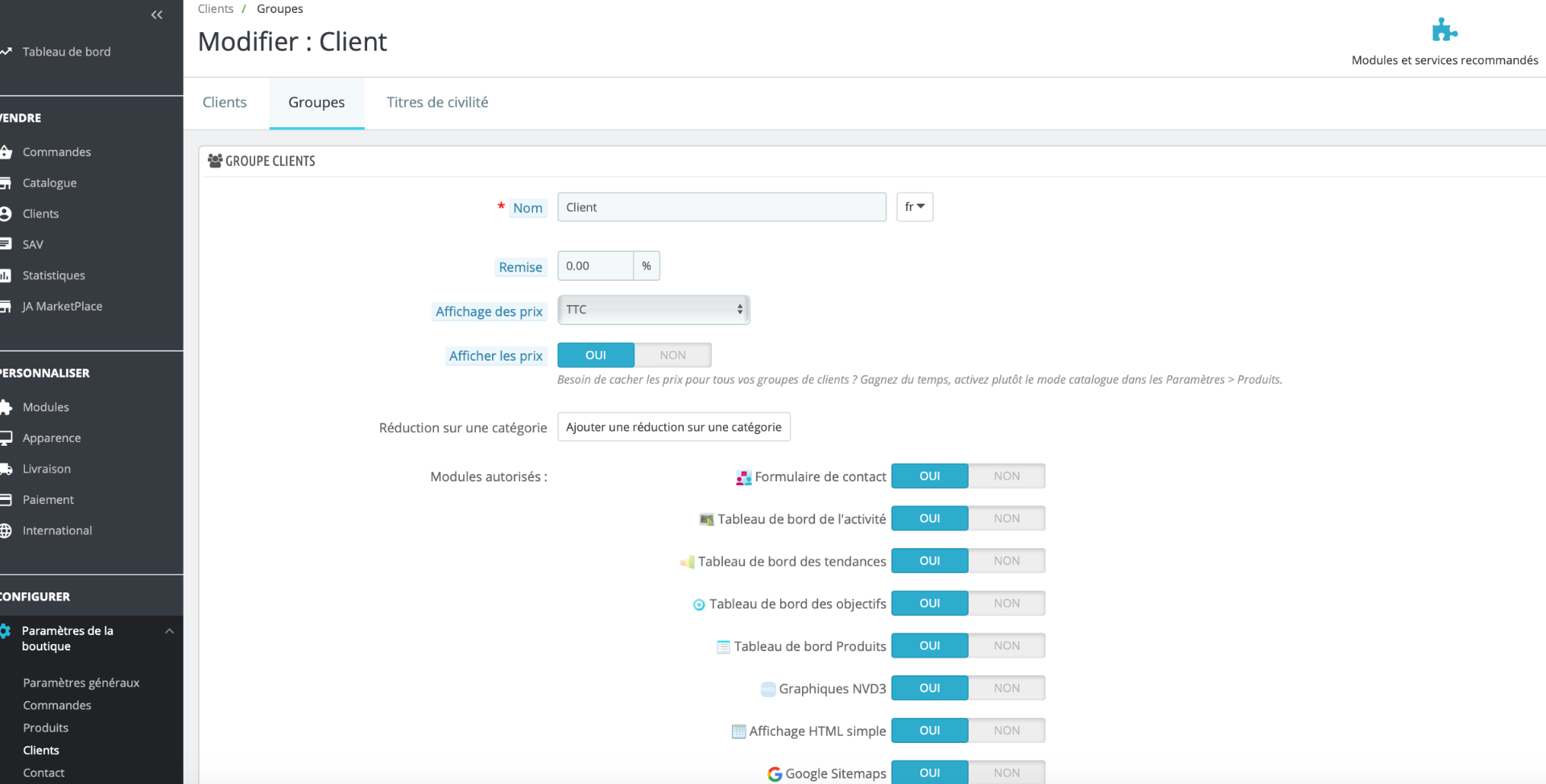Viewport: 1546px width, 784px height.
Task: Collapse the sidebar with double-chevron icon
Action: 157,14
